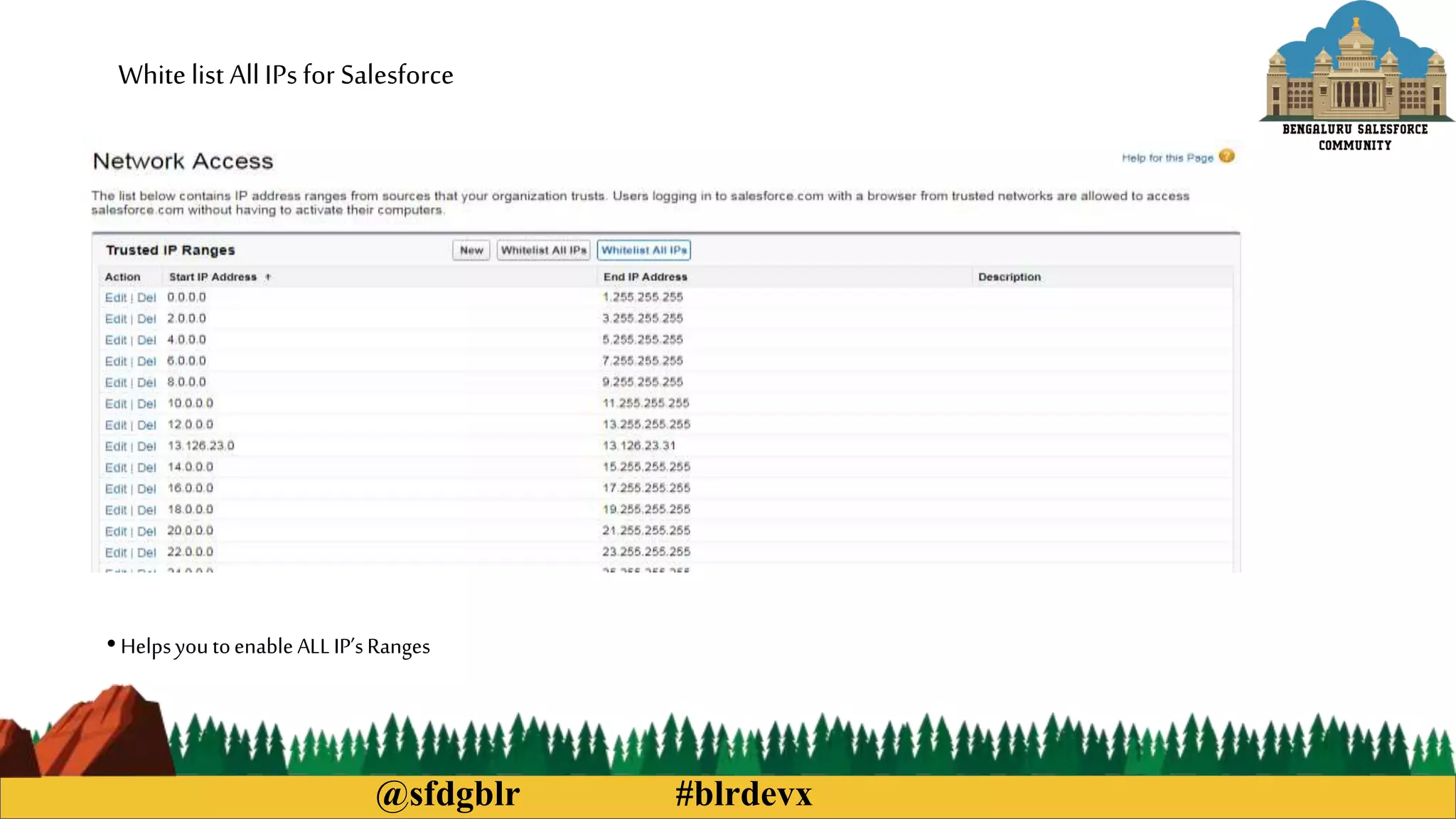Delete the 0.0.0.0 IP range
The width and height of the screenshot is (1456, 819).
pos(146,298)
